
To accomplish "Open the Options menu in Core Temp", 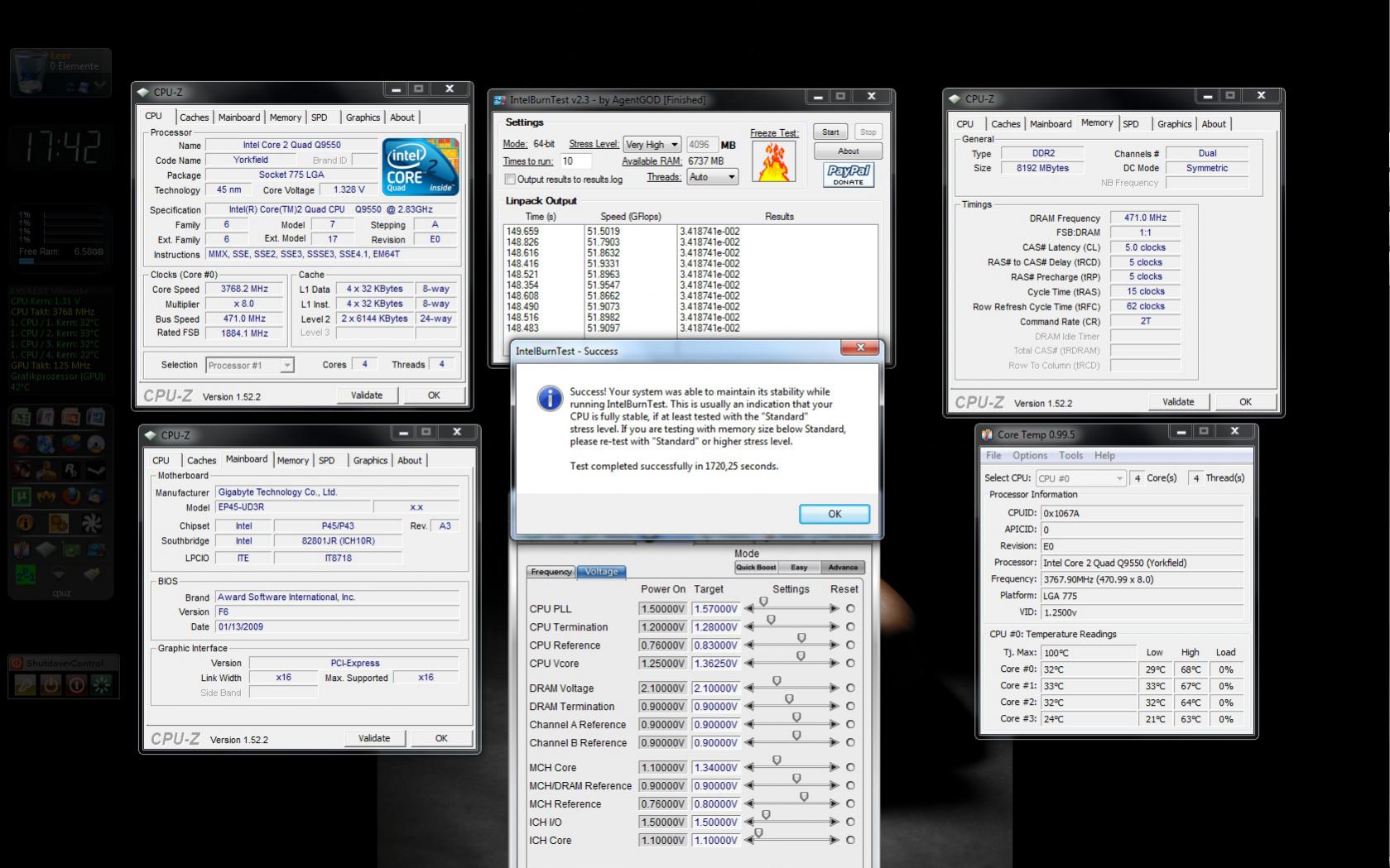I will 1030,456.
